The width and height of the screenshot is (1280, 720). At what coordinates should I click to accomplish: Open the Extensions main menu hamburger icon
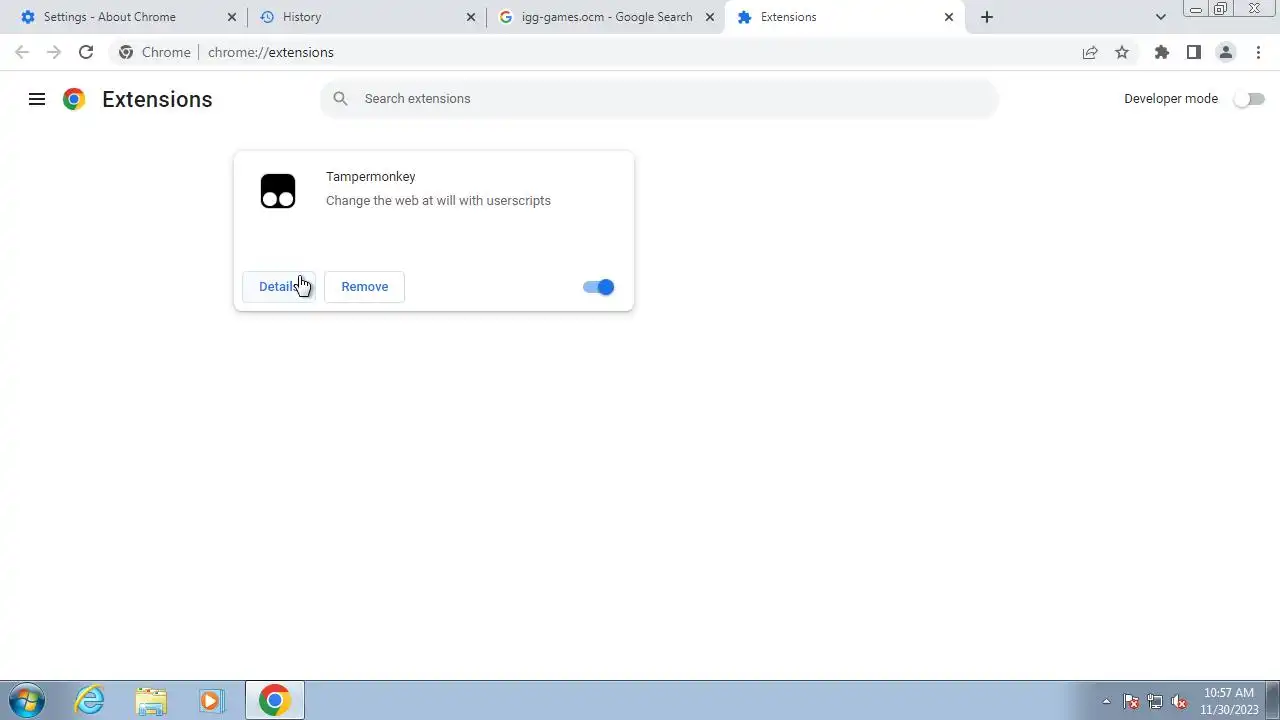point(37,99)
